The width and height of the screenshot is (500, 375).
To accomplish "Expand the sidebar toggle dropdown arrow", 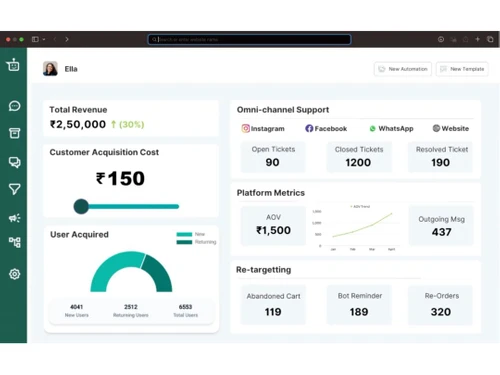I will tap(44, 39).
